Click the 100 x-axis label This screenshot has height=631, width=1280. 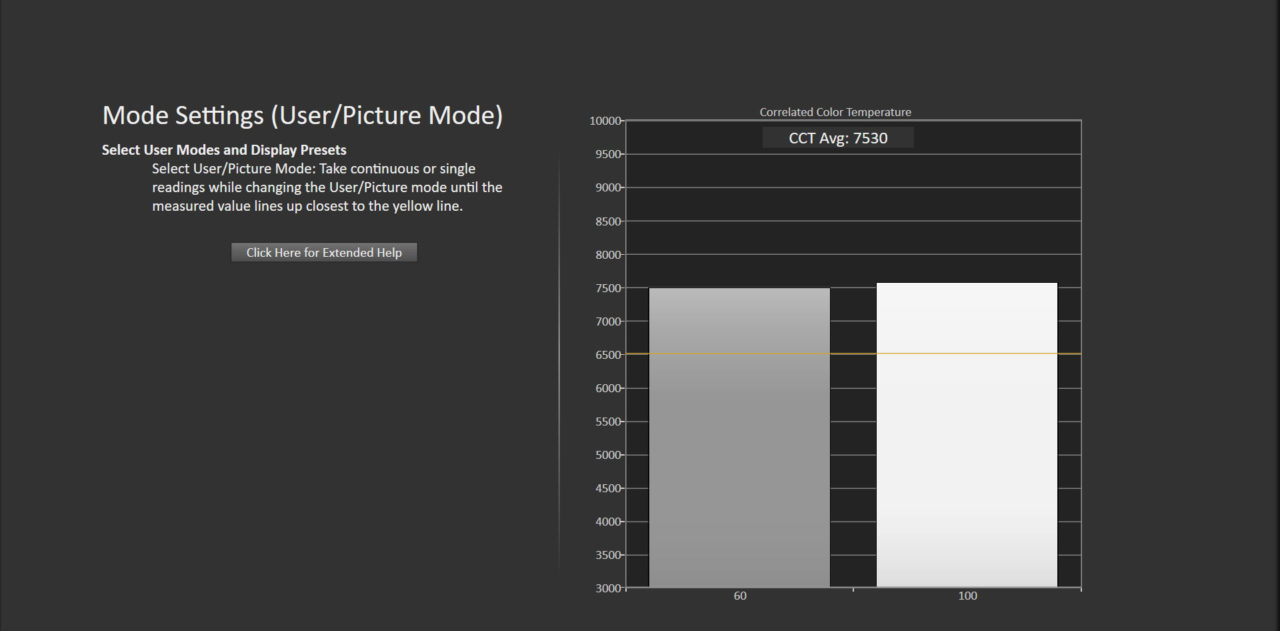pos(967,596)
